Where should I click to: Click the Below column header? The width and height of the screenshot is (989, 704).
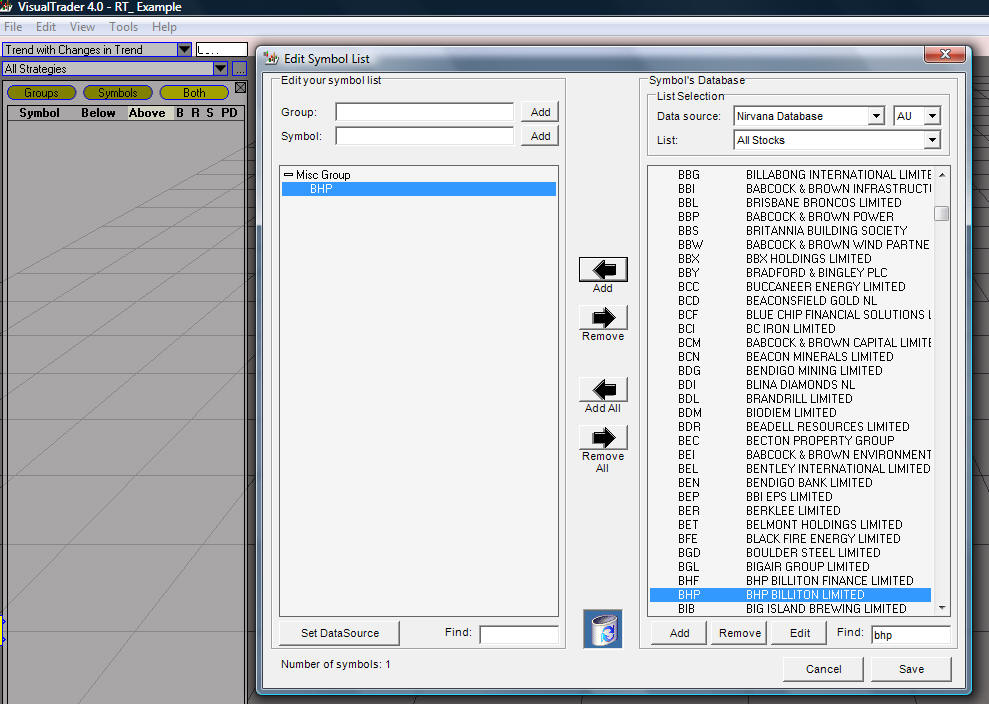(98, 113)
